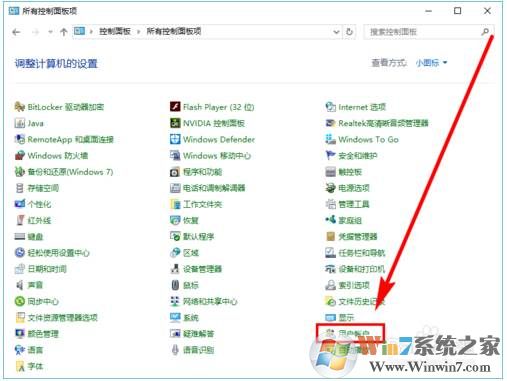
Task: Click 所有控制面板项 breadcrumb in address bar
Action: click(174, 31)
